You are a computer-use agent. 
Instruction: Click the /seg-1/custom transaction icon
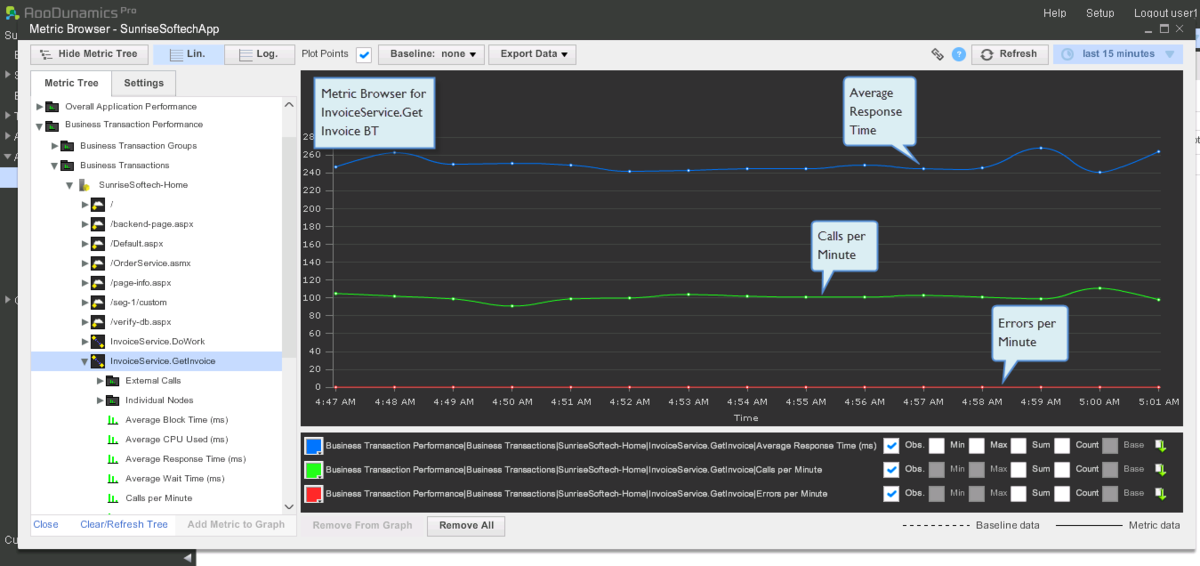[98, 302]
